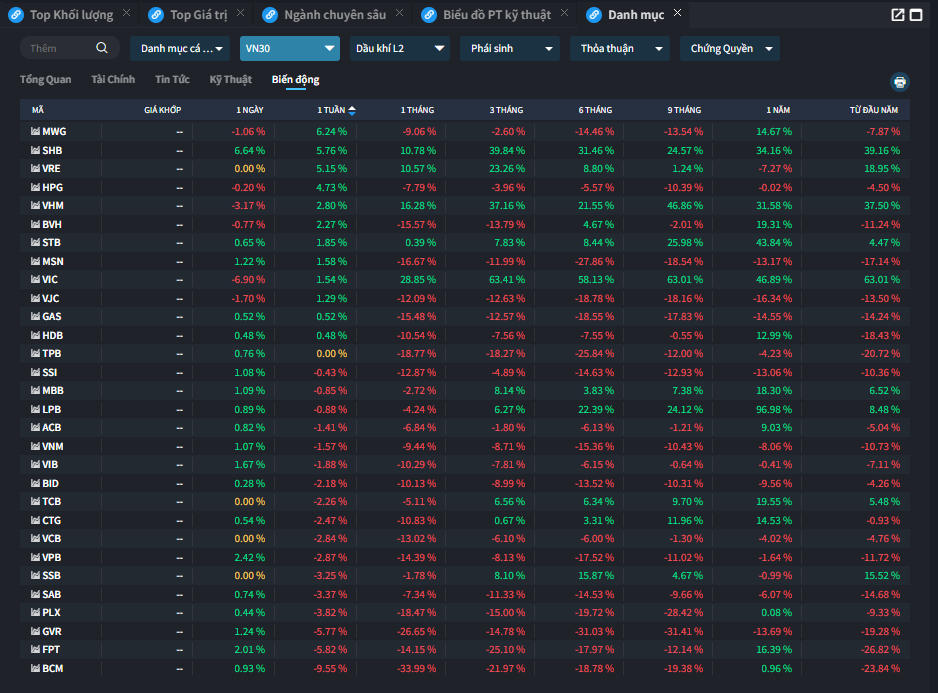
Task: Click link icon on Top Giá trị tab
Action: click(x=156, y=15)
